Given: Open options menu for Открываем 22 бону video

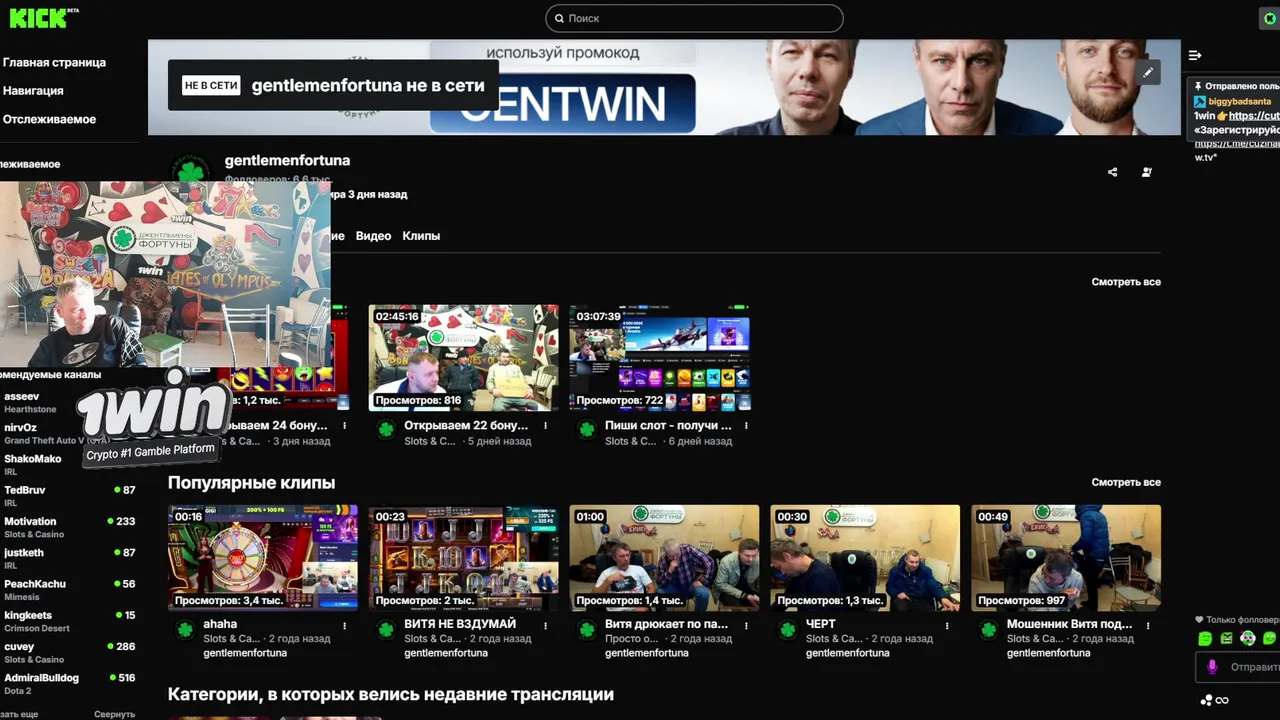Looking at the screenshot, I should [x=545, y=426].
